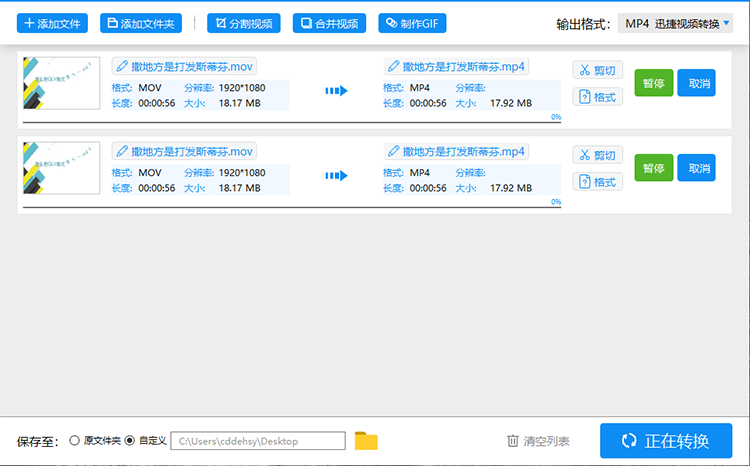Click 格式 for the first video
The height and width of the screenshot is (466, 750).
[597, 96]
